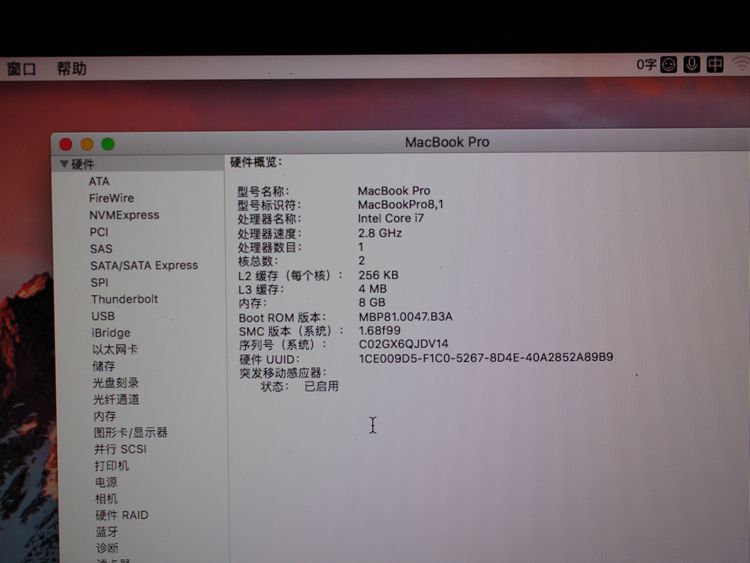Select 储存 in the sidebar
The height and width of the screenshot is (563, 750).
coord(104,366)
